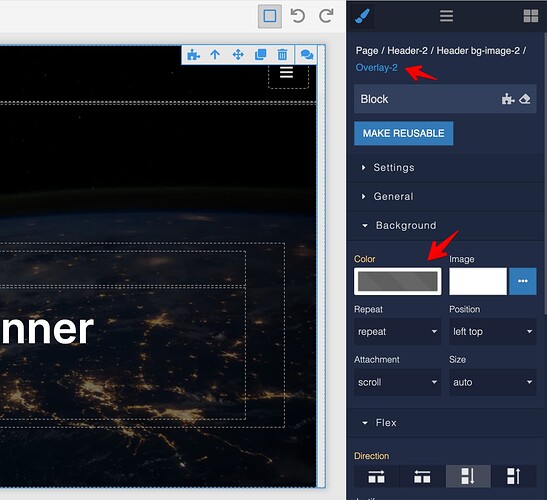Image resolution: width=547 pixels, height=500 pixels.
Task: Open the Size dropdown showing auto
Action: (x=493, y=382)
